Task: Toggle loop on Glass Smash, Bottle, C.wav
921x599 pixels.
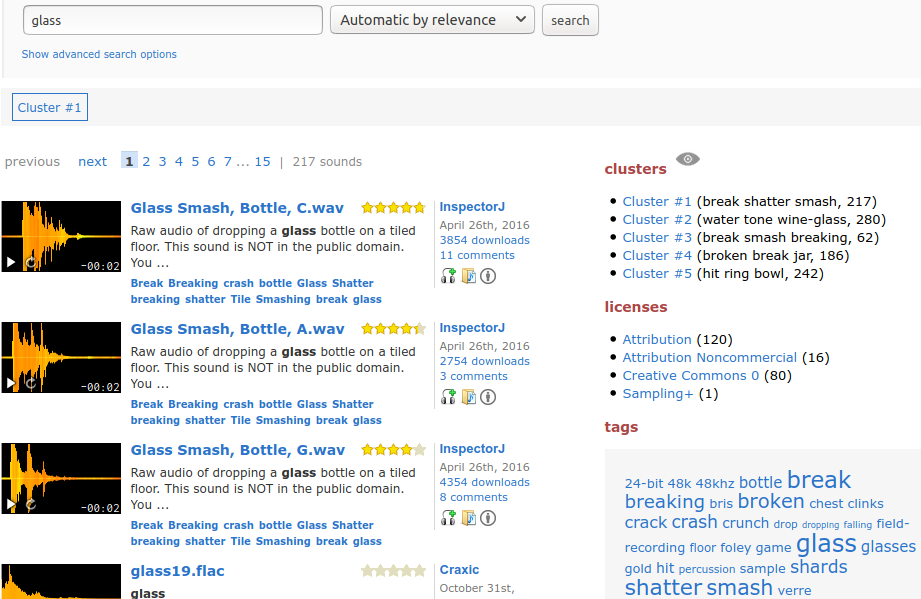Action: pyautogui.click(x=31, y=262)
